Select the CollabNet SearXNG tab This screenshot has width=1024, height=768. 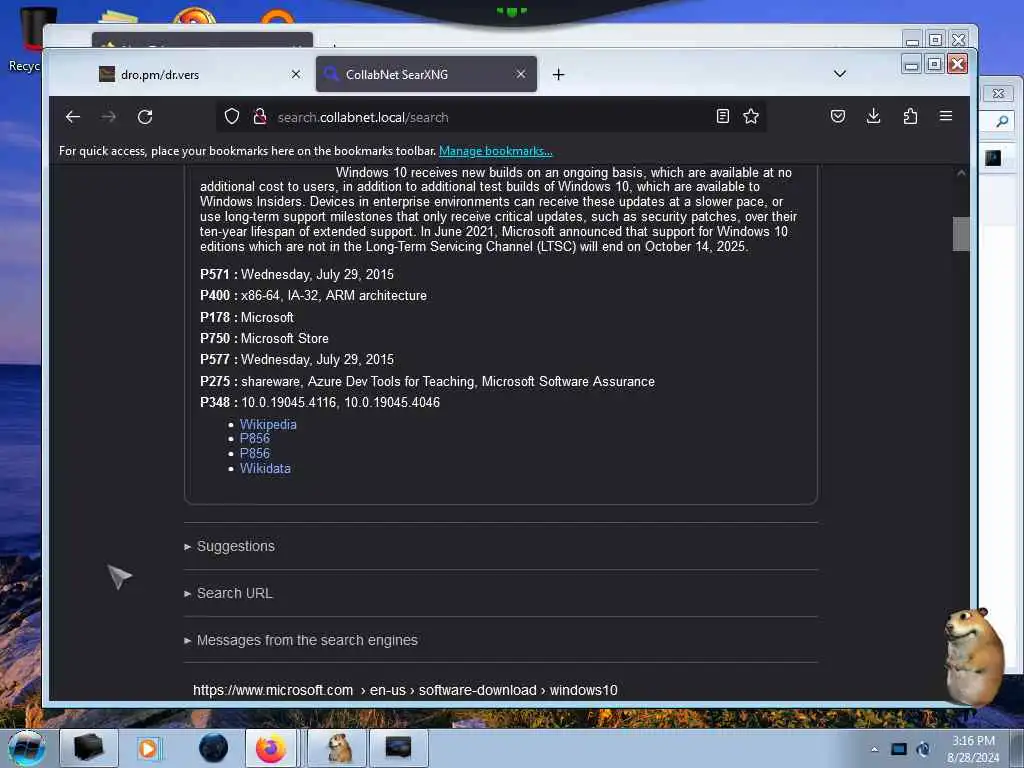[x=426, y=74]
